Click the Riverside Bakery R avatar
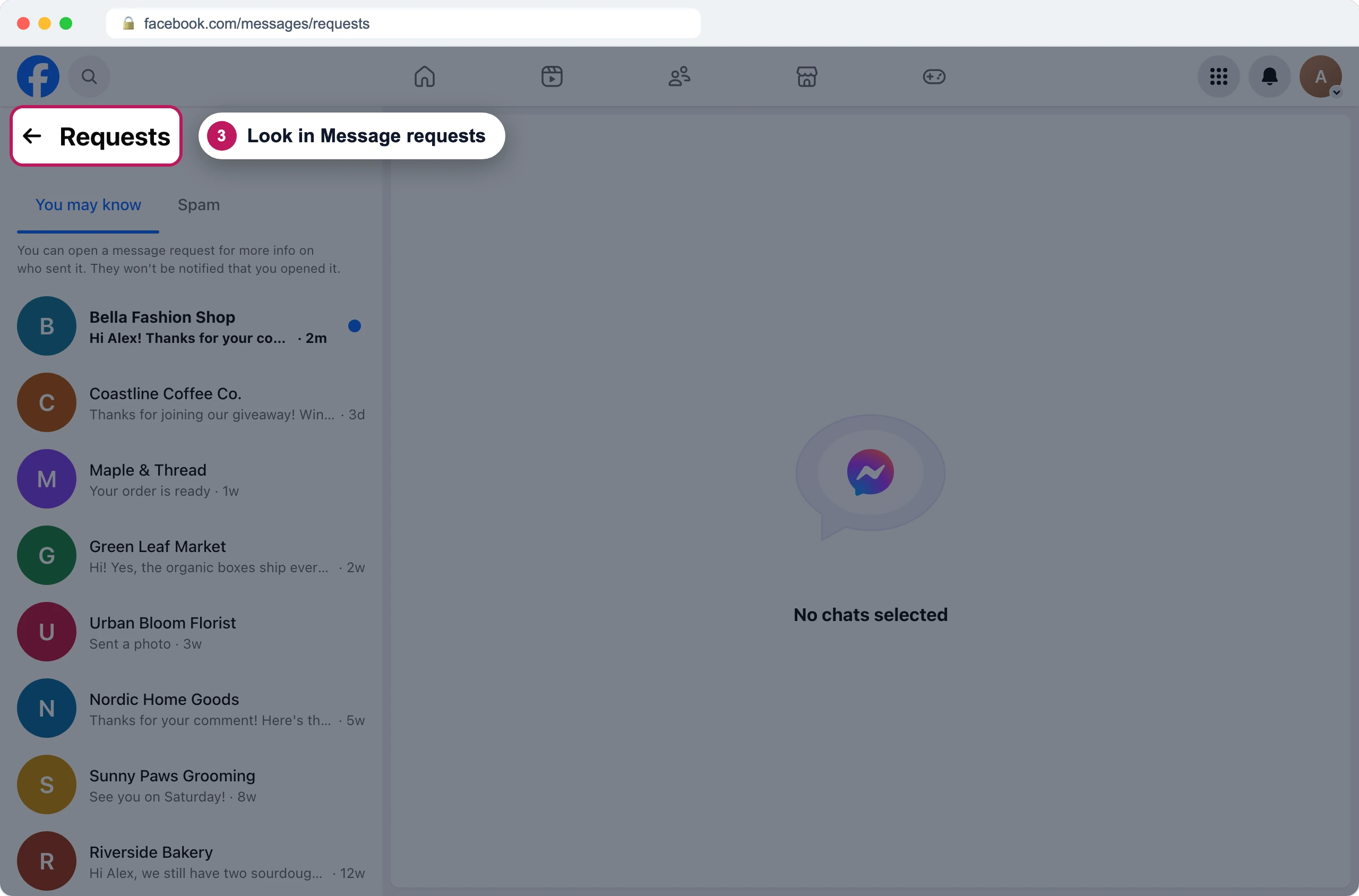1359x896 pixels. click(x=47, y=861)
